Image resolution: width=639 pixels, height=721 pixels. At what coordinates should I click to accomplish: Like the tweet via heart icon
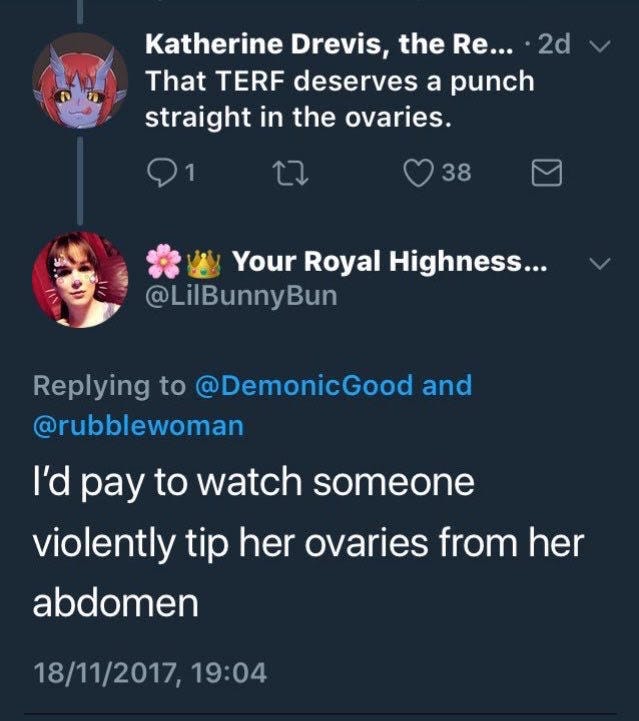pos(418,173)
